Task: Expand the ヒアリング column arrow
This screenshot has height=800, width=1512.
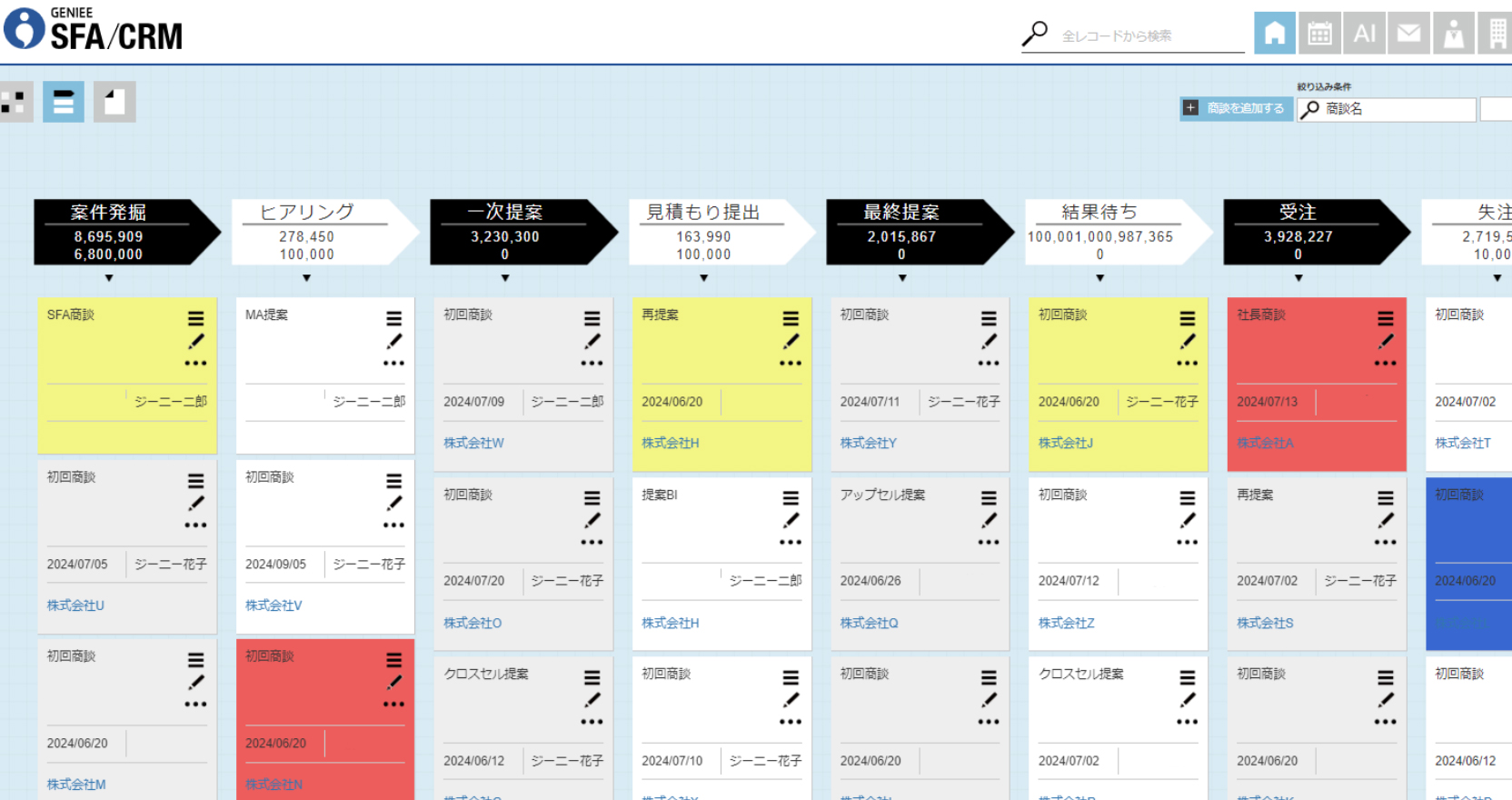Action: click(307, 278)
